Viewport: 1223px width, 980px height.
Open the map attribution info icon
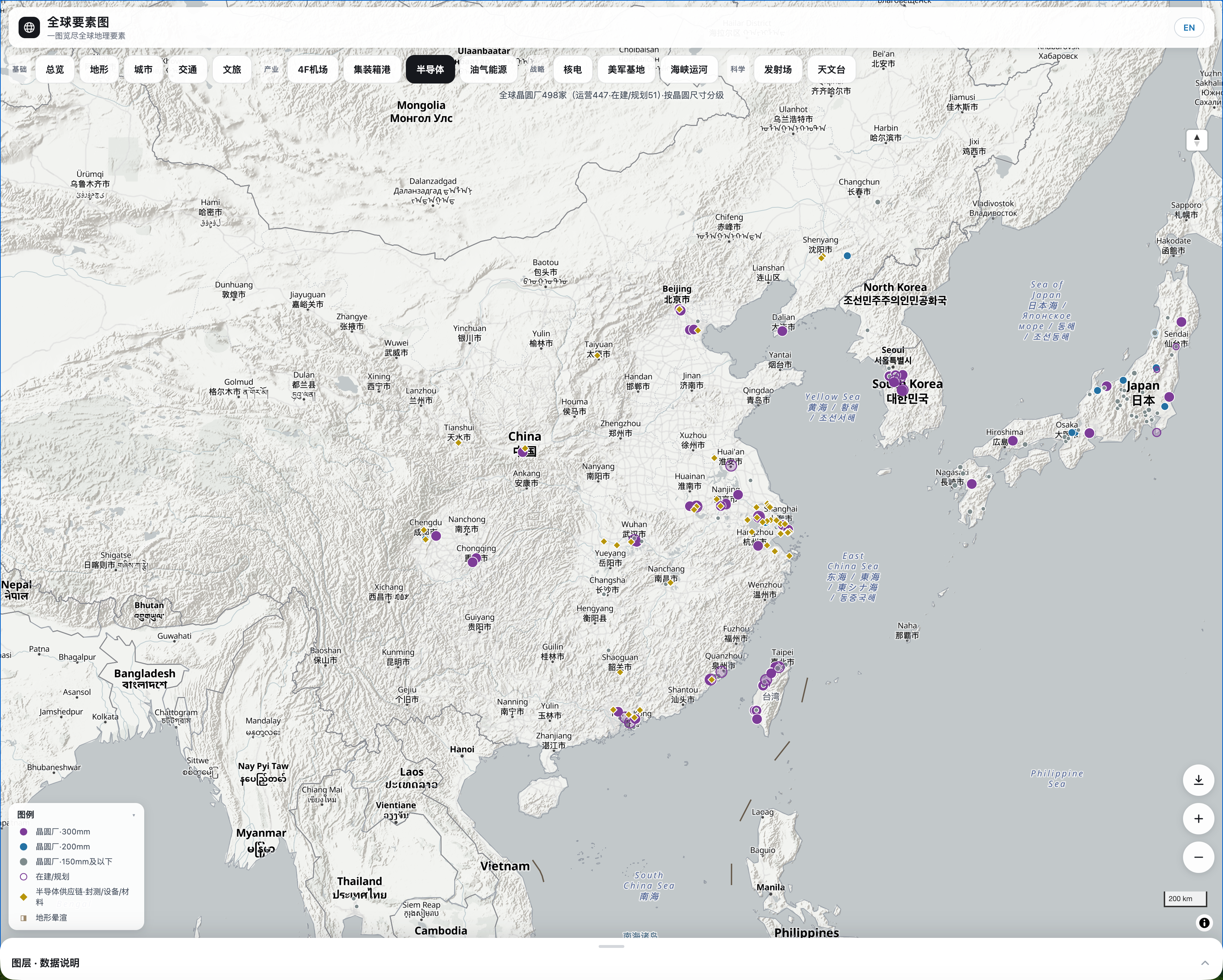1204,923
